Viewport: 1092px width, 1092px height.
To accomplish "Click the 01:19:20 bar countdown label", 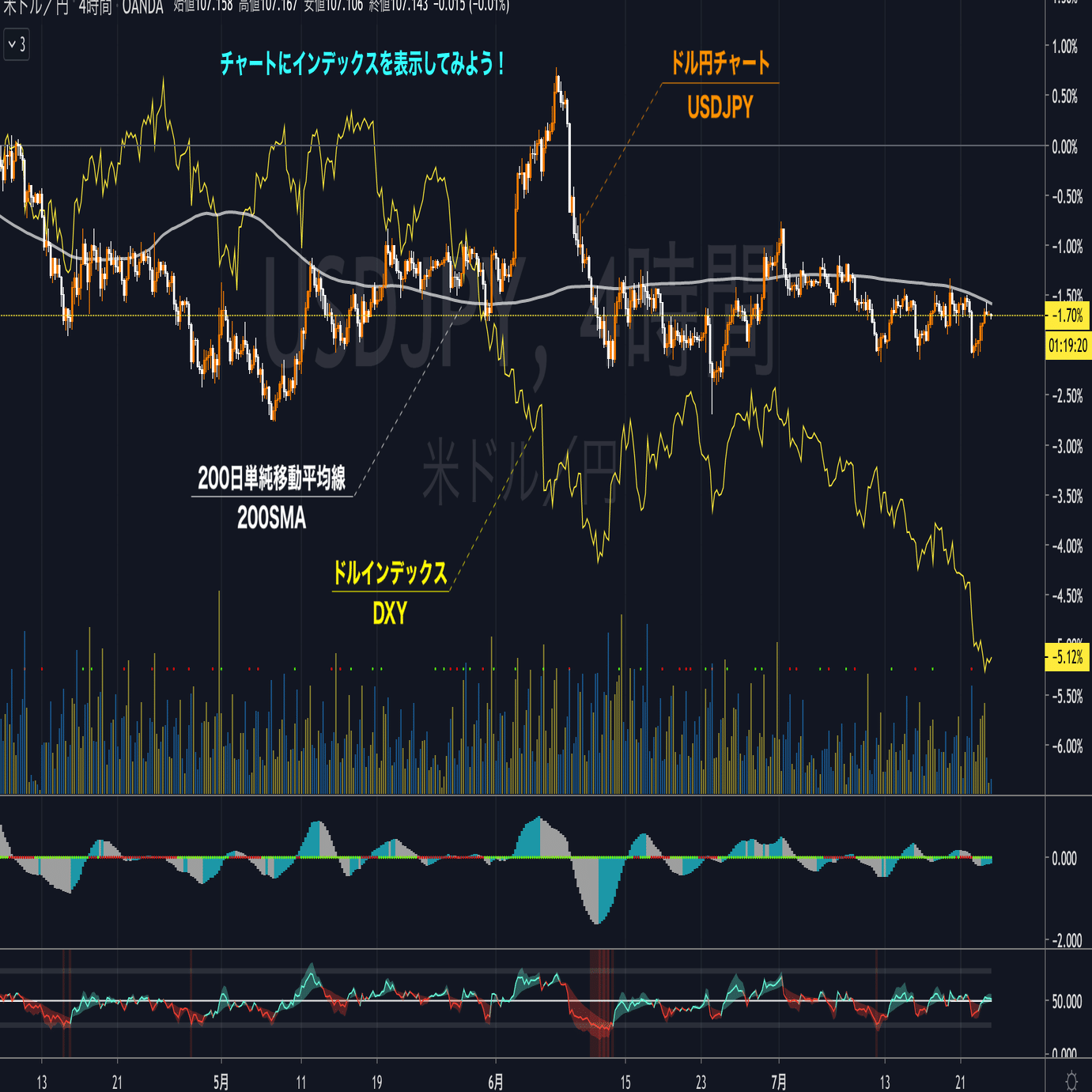I will tap(1067, 346).
